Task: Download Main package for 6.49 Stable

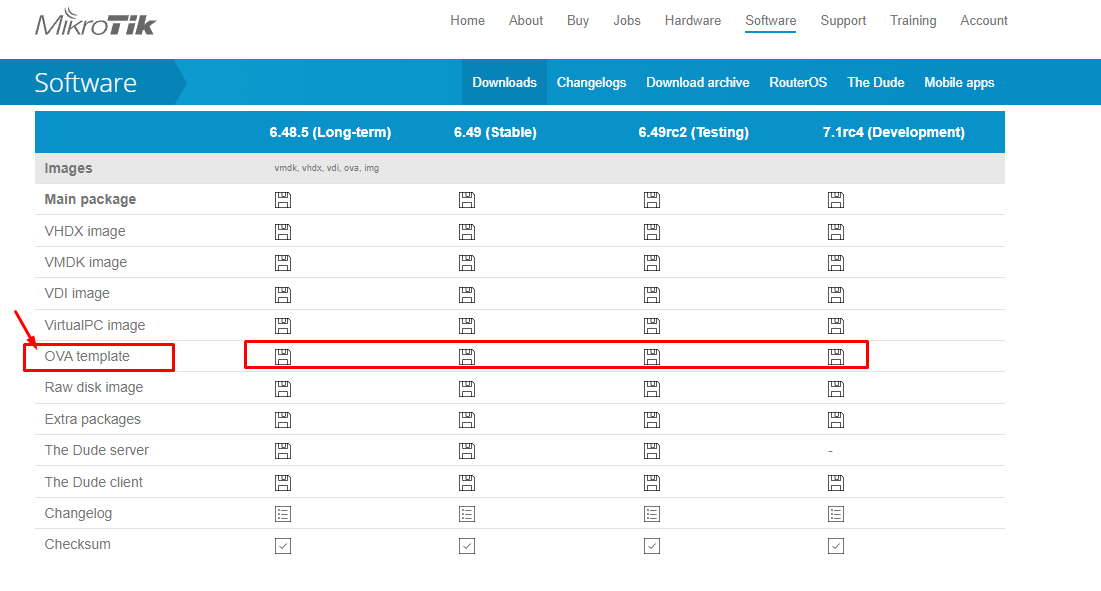Action: point(467,200)
